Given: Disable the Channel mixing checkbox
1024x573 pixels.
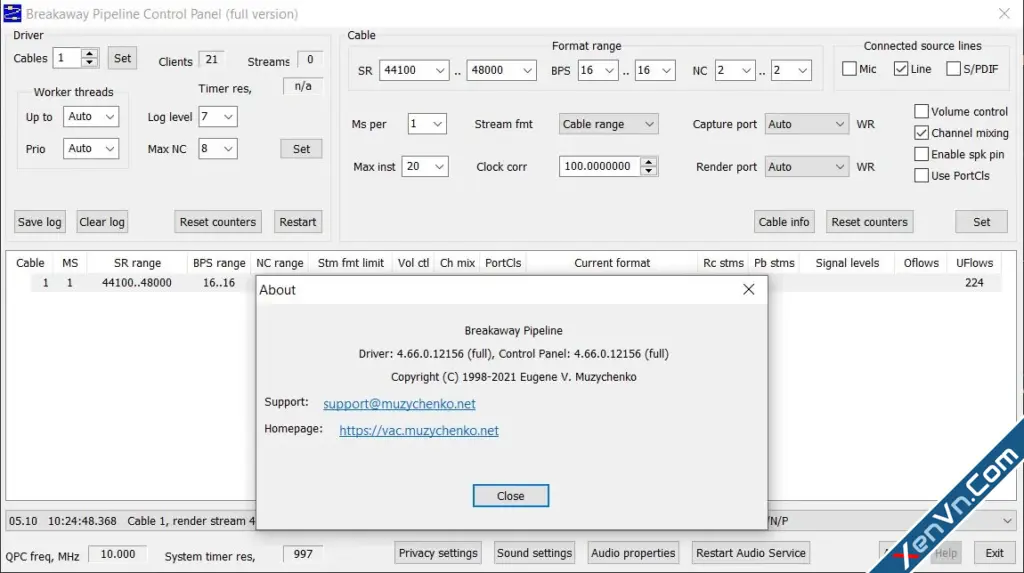Looking at the screenshot, I should (921, 133).
